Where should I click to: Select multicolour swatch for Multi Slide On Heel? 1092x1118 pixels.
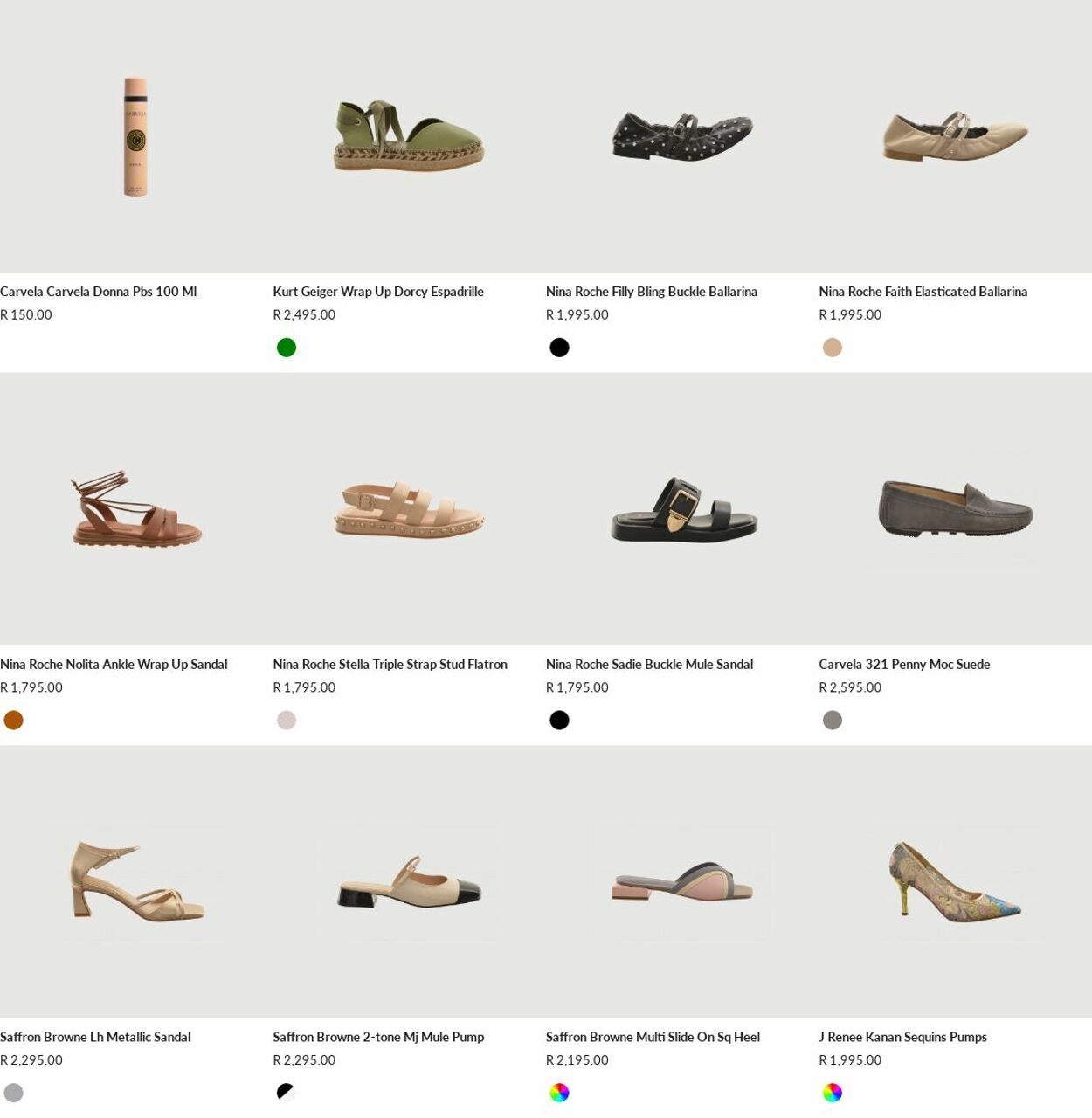[559, 1093]
